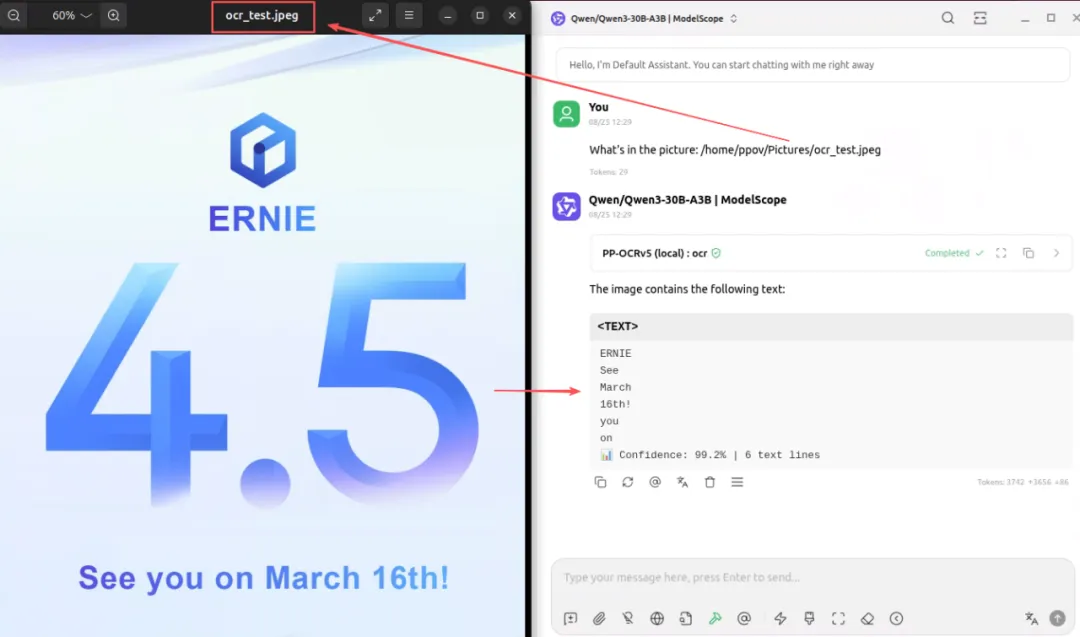The image size is (1080, 637).
Task: Open more options menu under assistant reply
Action: pos(738,482)
